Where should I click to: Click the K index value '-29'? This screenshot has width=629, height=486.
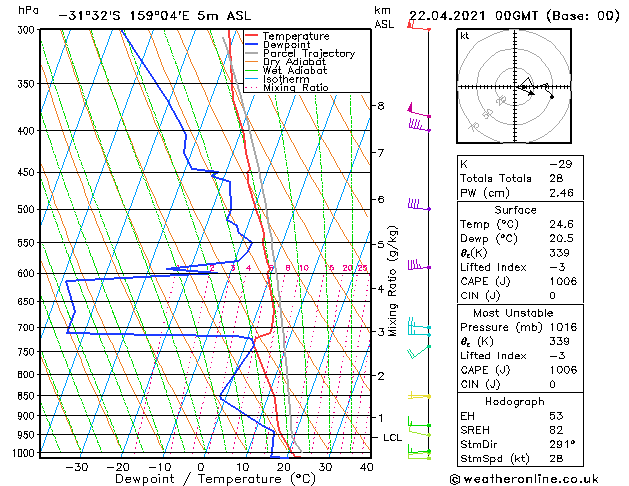(x=560, y=164)
